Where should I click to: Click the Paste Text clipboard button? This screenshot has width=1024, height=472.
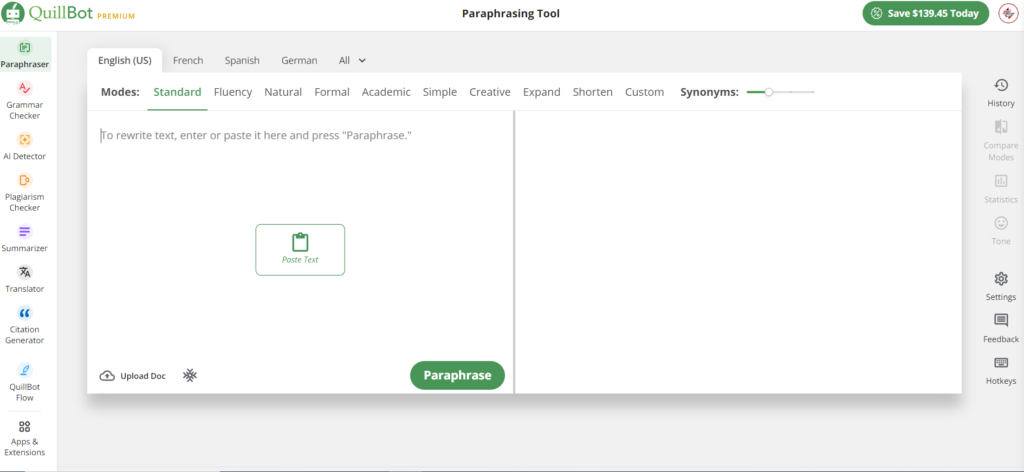click(x=300, y=249)
